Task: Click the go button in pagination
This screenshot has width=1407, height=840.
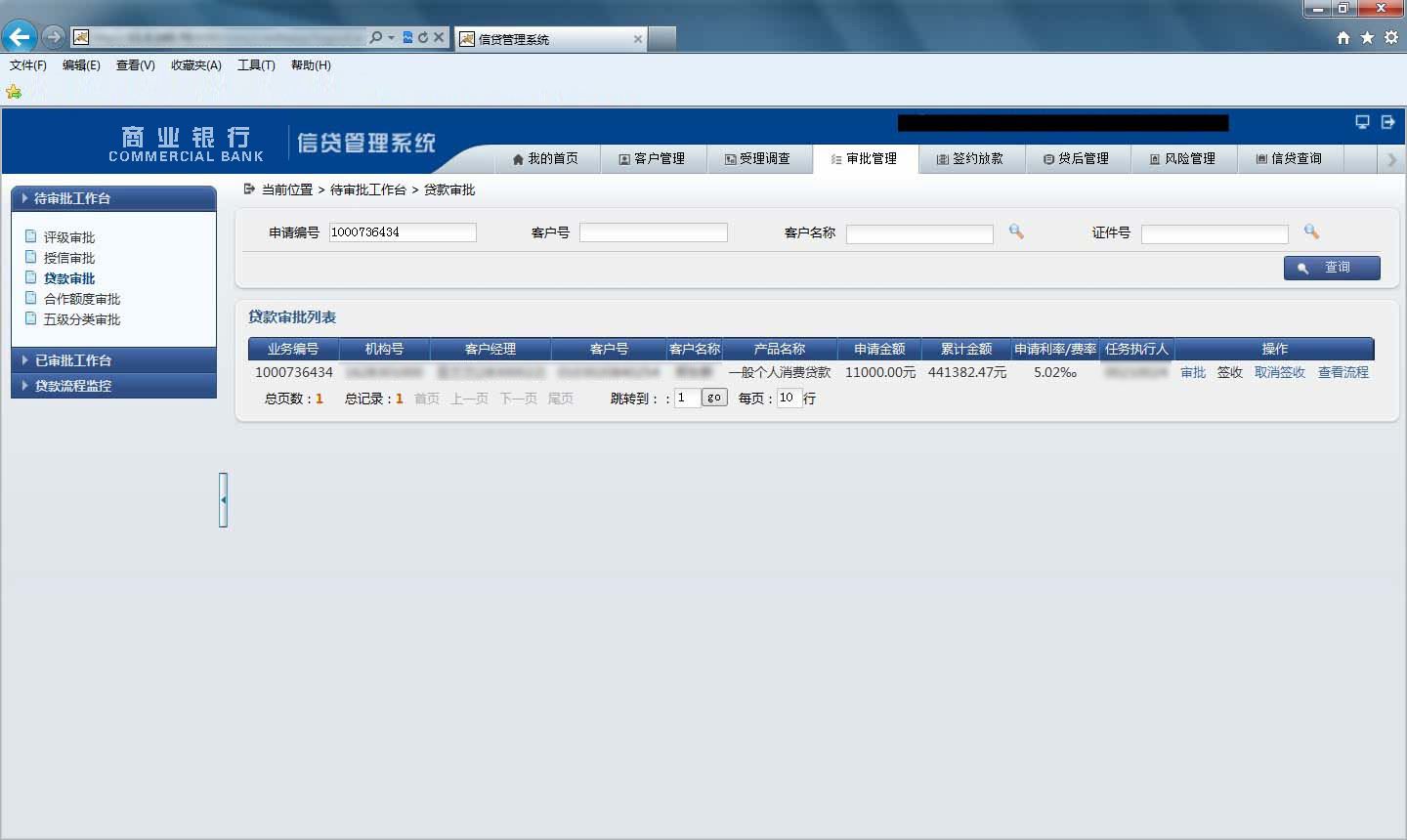Action: point(714,398)
